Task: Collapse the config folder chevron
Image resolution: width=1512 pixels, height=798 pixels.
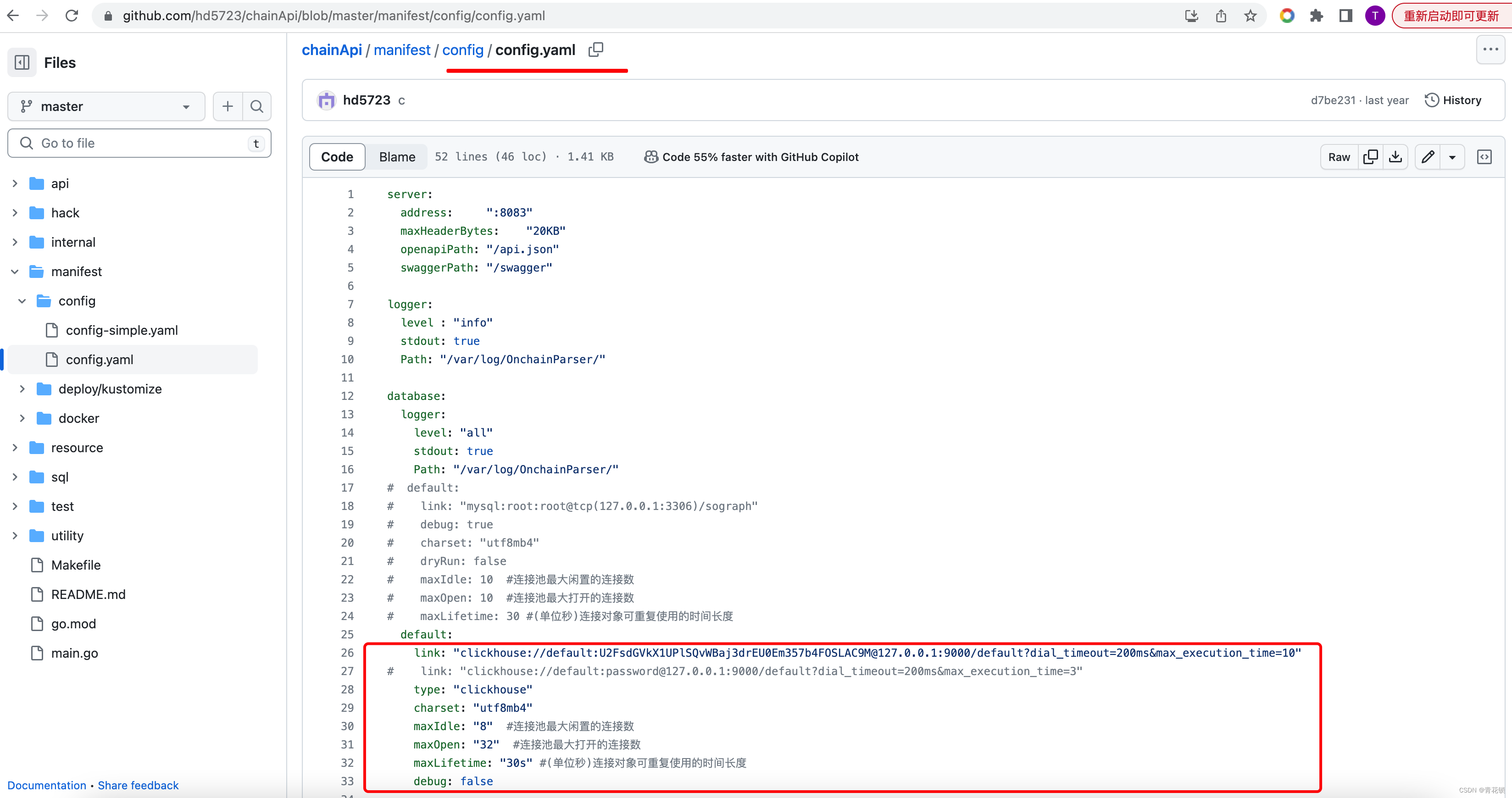Action: point(22,301)
